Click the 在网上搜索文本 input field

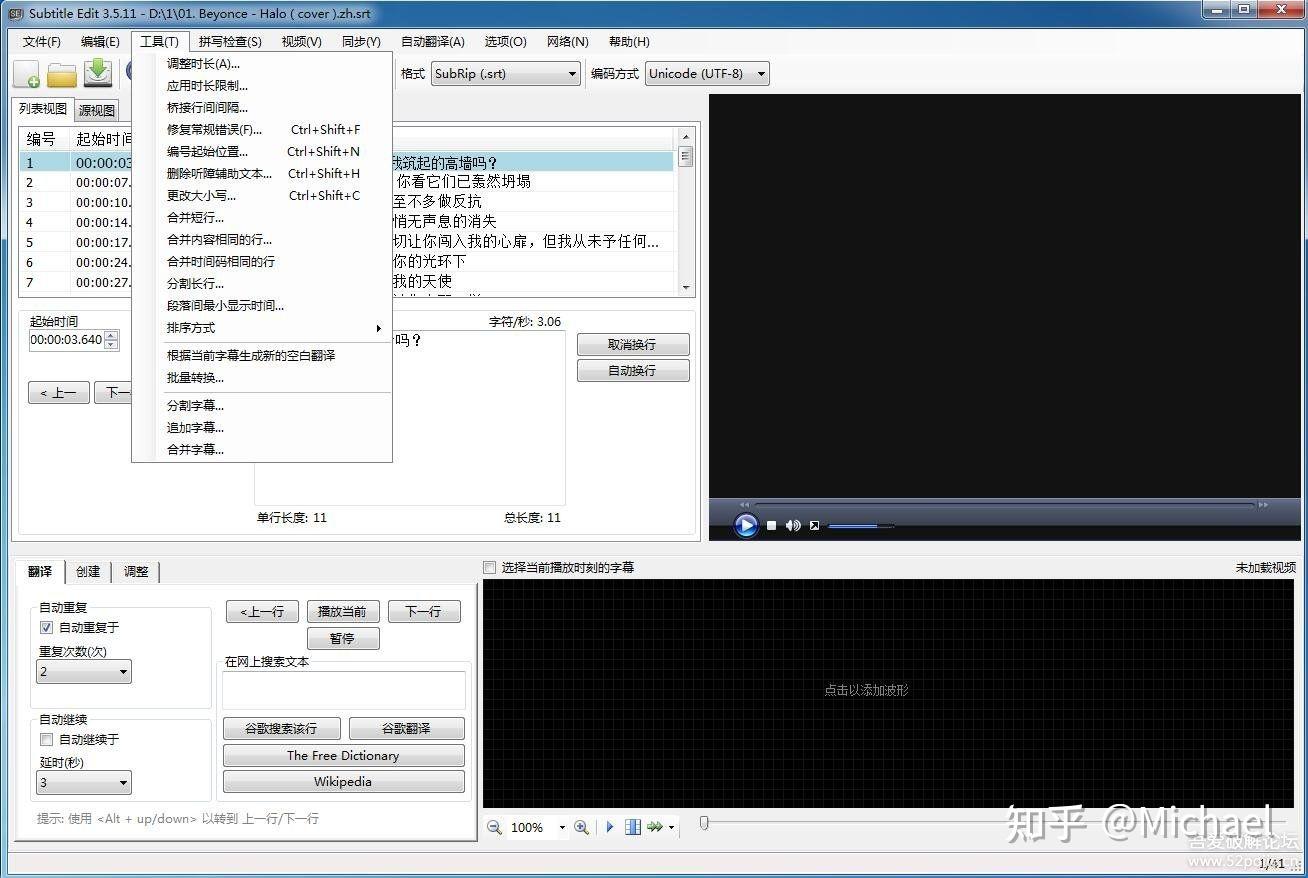343,688
